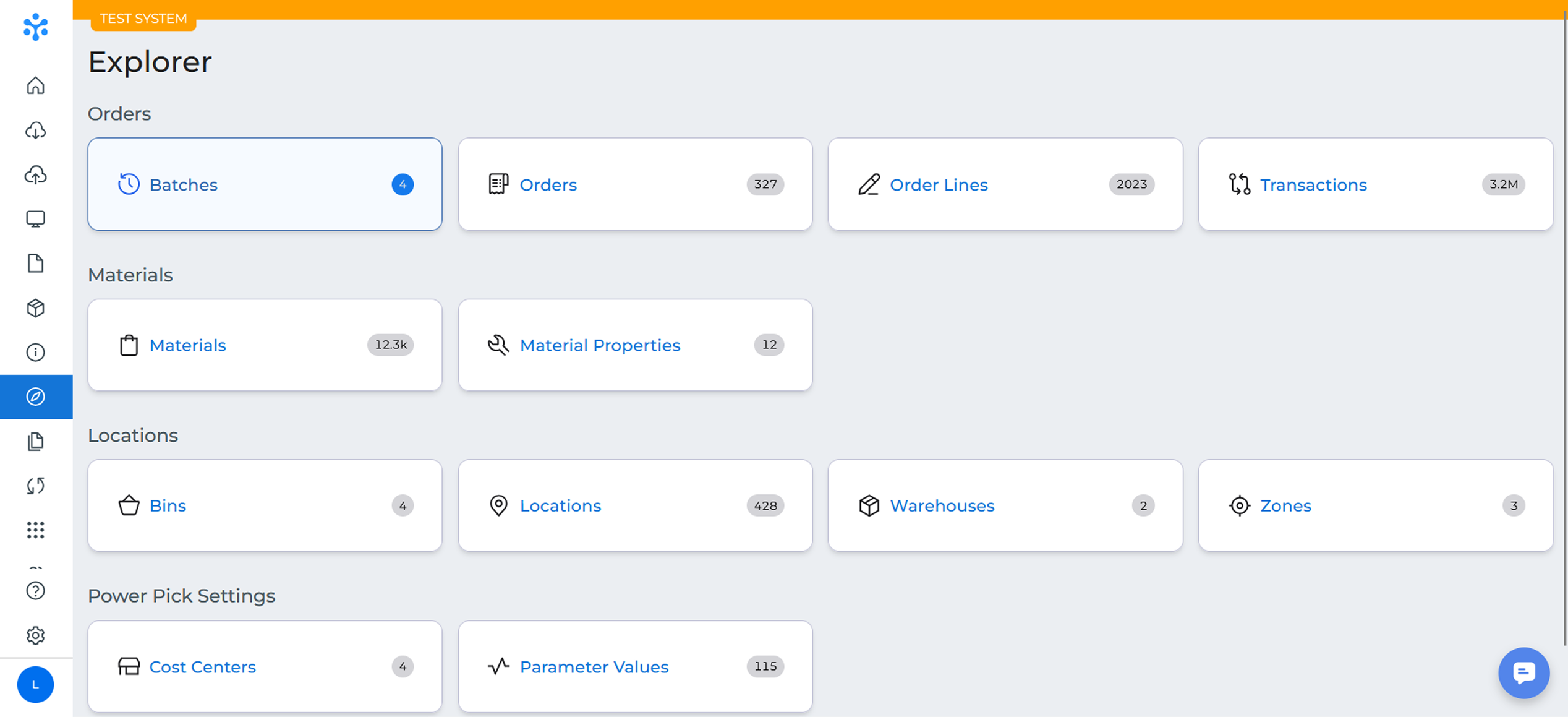Select the Warehouses card

1005,505
